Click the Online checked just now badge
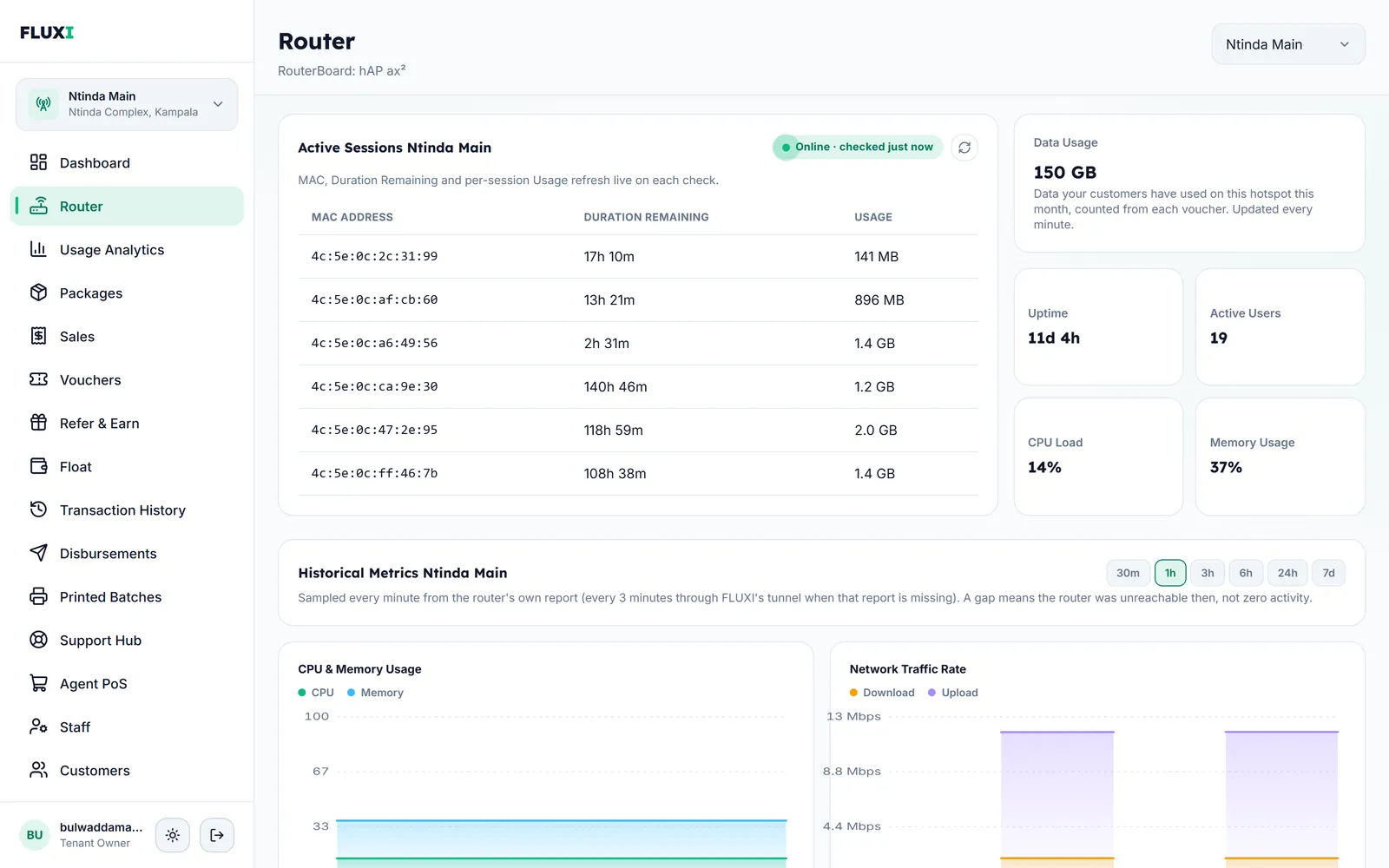 (x=858, y=147)
